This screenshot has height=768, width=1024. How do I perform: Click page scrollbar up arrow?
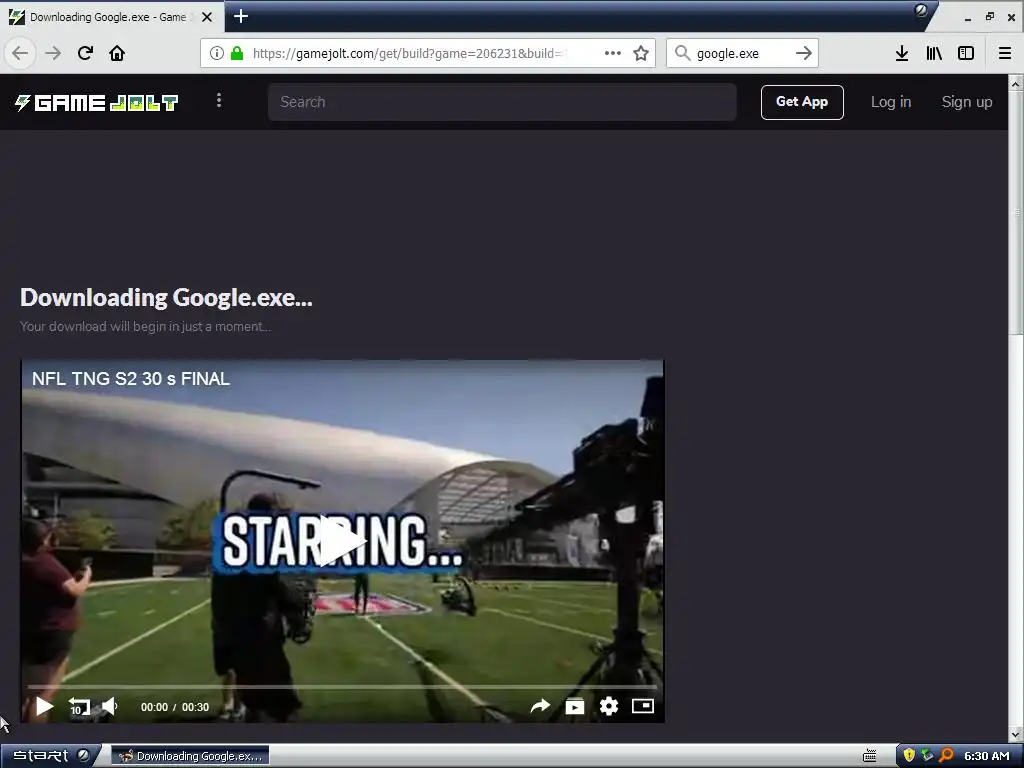point(1016,84)
